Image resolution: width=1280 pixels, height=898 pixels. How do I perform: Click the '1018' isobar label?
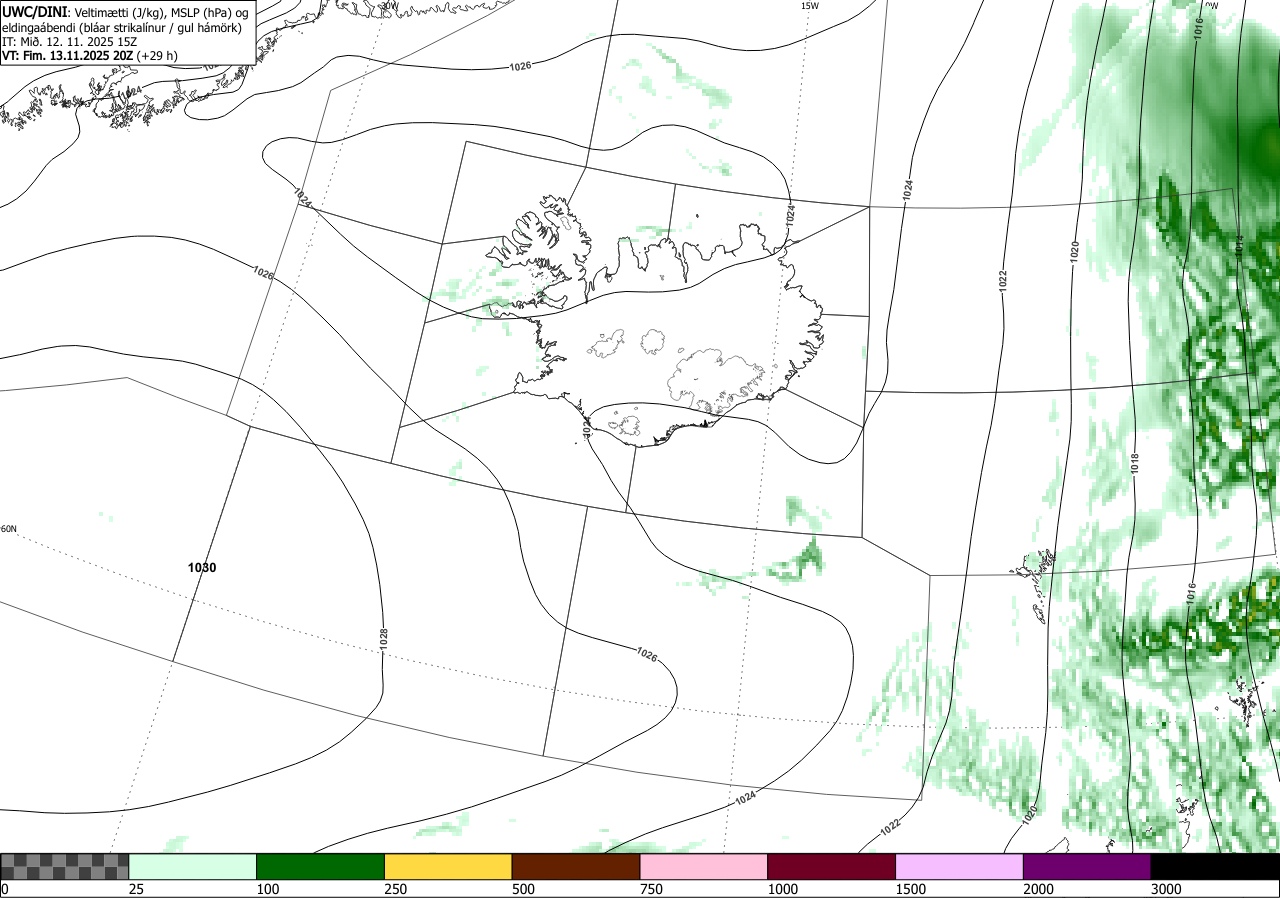pyautogui.click(x=1135, y=464)
